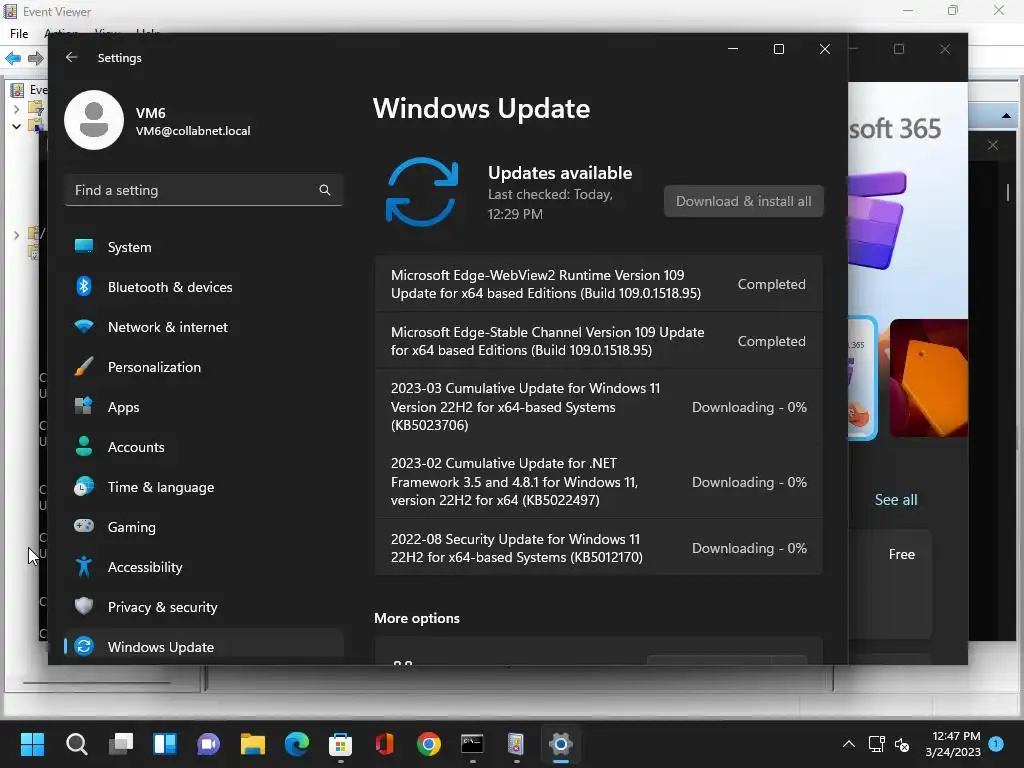Click the VM6@collabnet.local account text

(x=193, y=131)
